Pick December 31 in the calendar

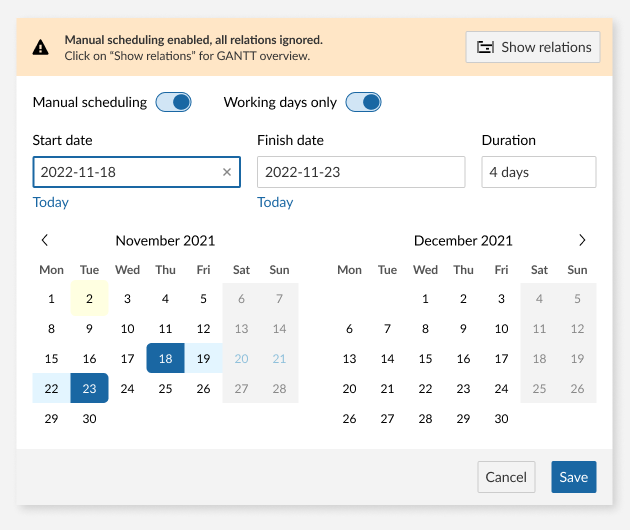click(x=501, y=419)
